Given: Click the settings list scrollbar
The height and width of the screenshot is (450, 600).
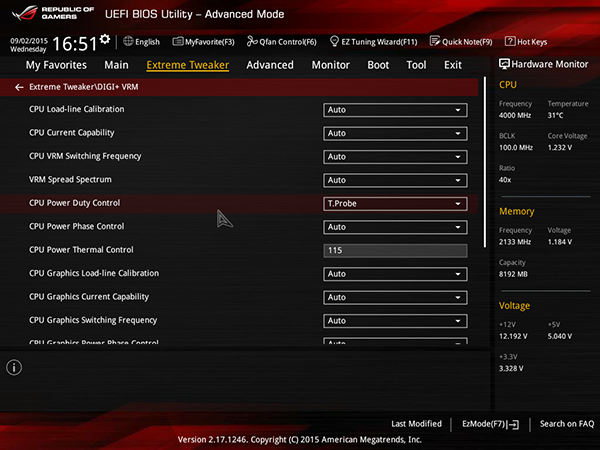Looking at the screenshot, I should pyautogui.click(x=485, y=162).
